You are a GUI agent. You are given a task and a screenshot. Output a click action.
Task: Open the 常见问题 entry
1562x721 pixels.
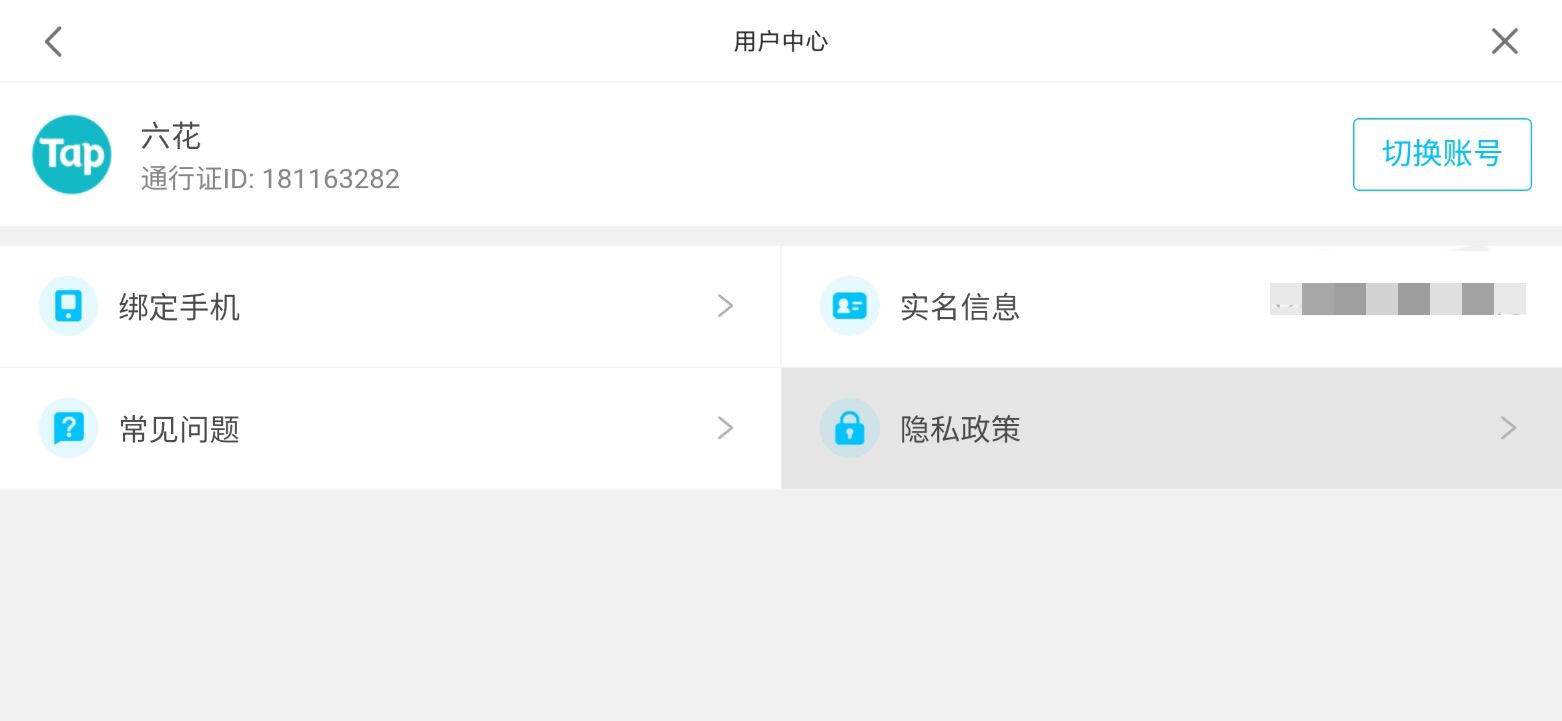pos(390,428)
